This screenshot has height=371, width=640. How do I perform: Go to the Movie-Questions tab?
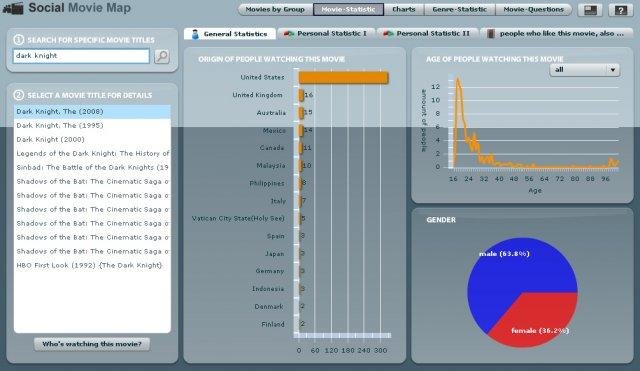pos(533,9)
